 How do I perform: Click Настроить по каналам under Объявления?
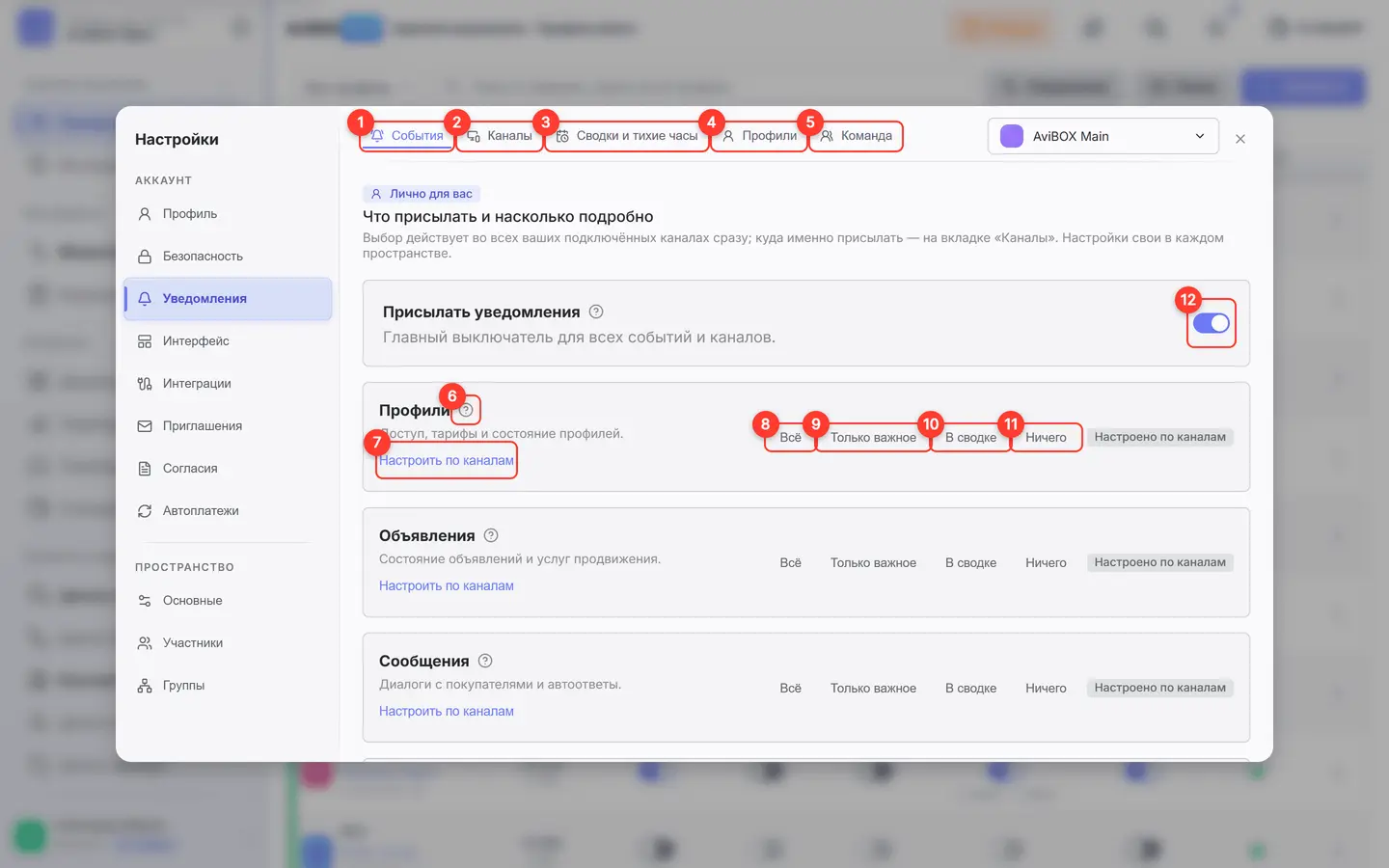pyautogui.click(x=447, y=586)
